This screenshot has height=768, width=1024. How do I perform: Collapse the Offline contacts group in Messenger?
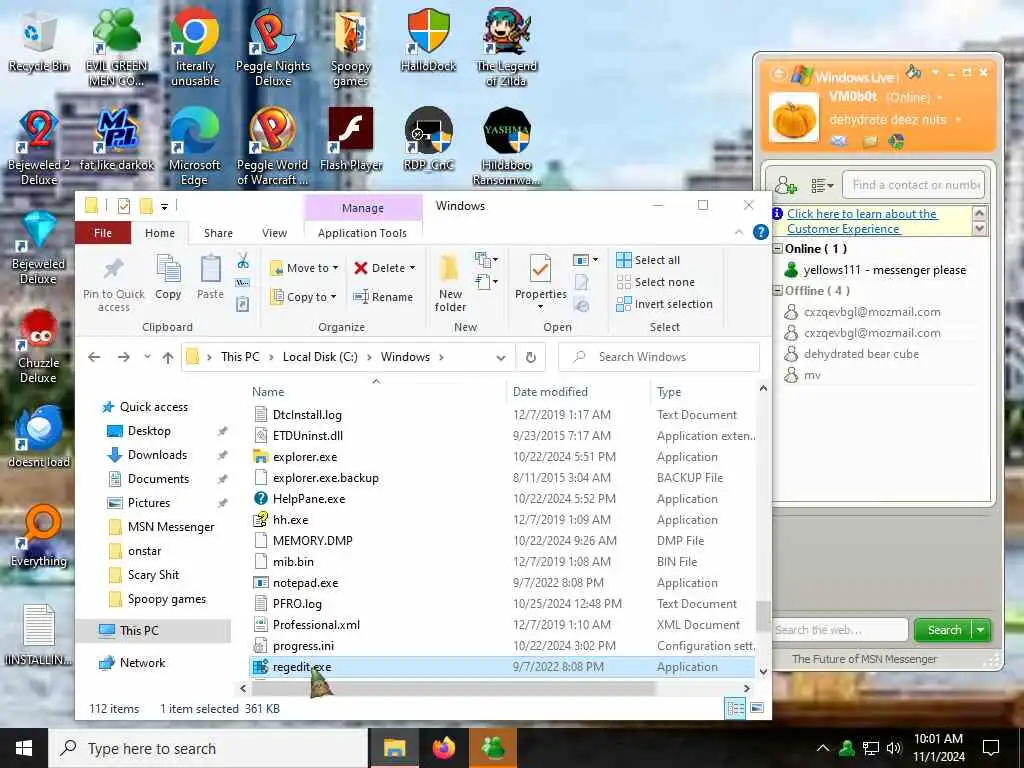coord(778,291)
